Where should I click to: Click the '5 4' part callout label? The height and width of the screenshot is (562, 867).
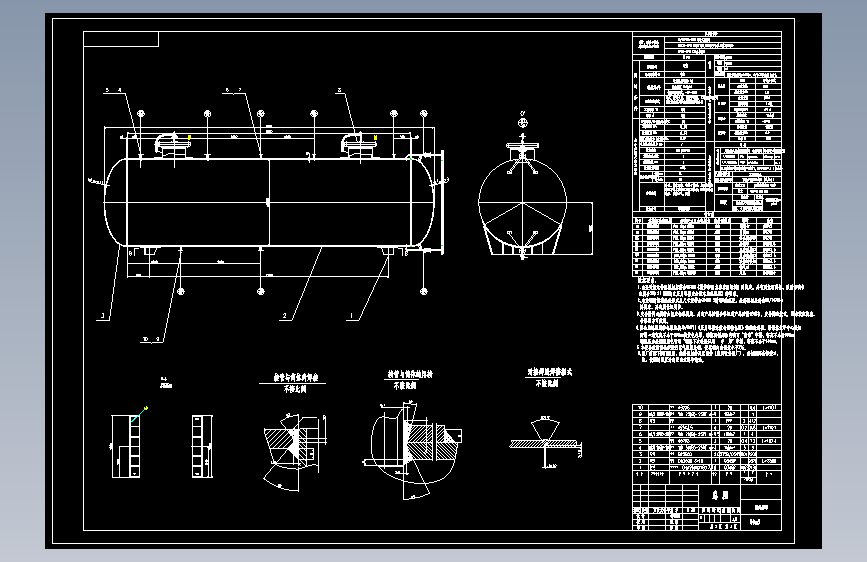point(113,90)
